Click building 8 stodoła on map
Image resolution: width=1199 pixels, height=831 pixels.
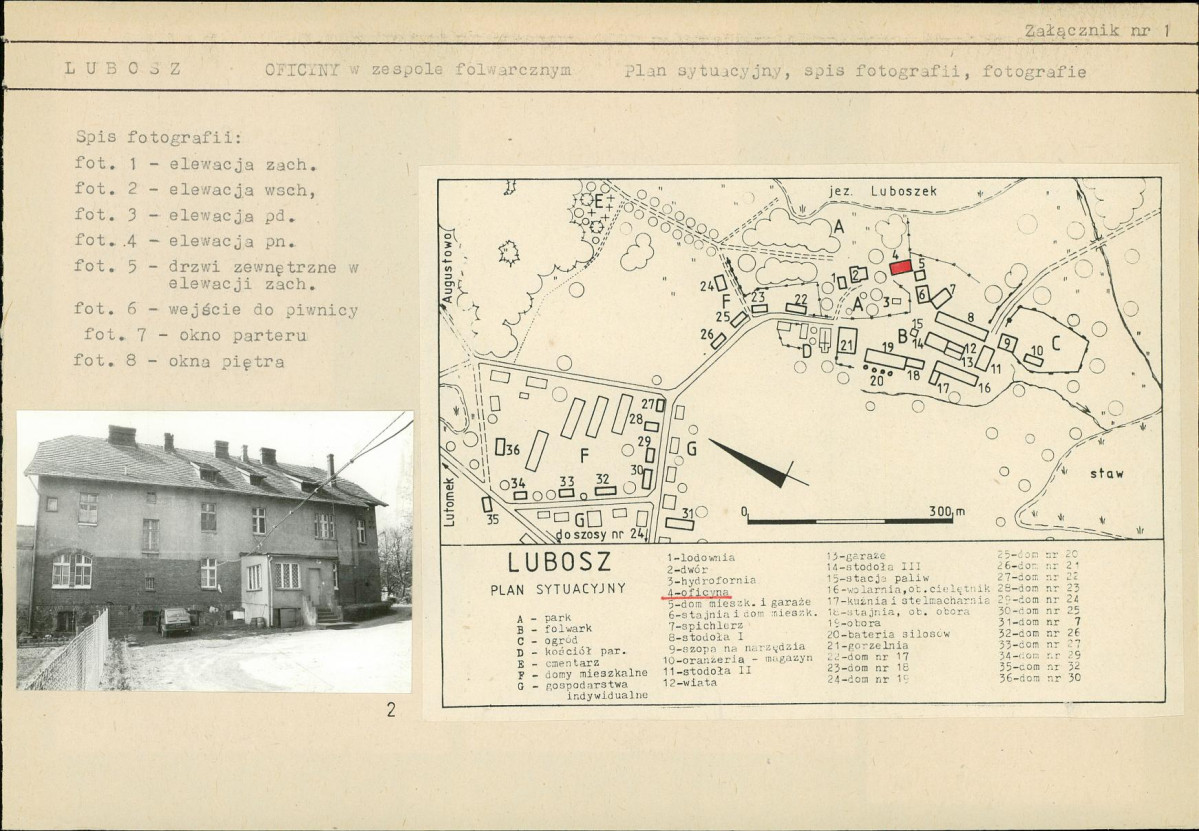pos(961,326)
